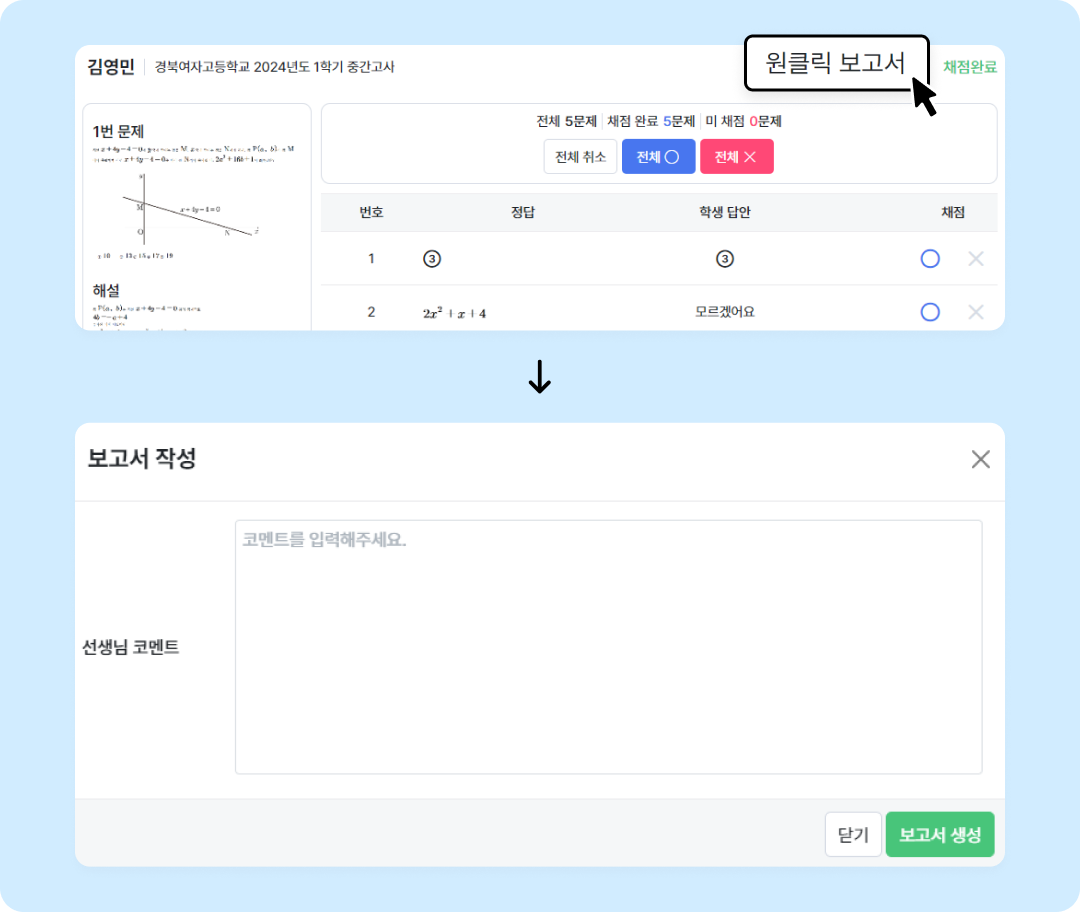This screenshot has height=912, width=1080.
Task: Click the student name 김영민
Action: coord(111,67)
